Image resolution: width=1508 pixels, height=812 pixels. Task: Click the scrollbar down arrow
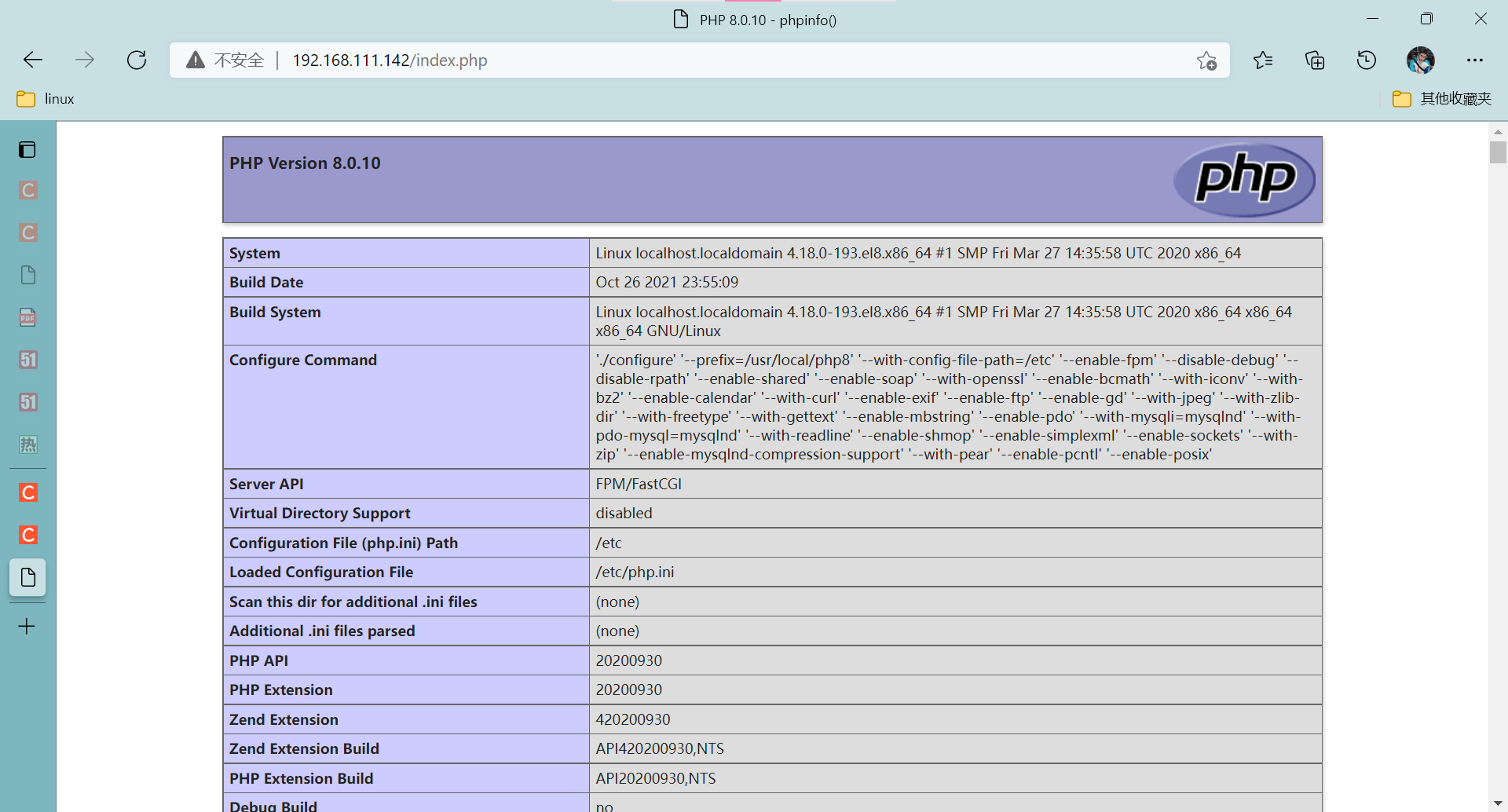(1498, 803)
